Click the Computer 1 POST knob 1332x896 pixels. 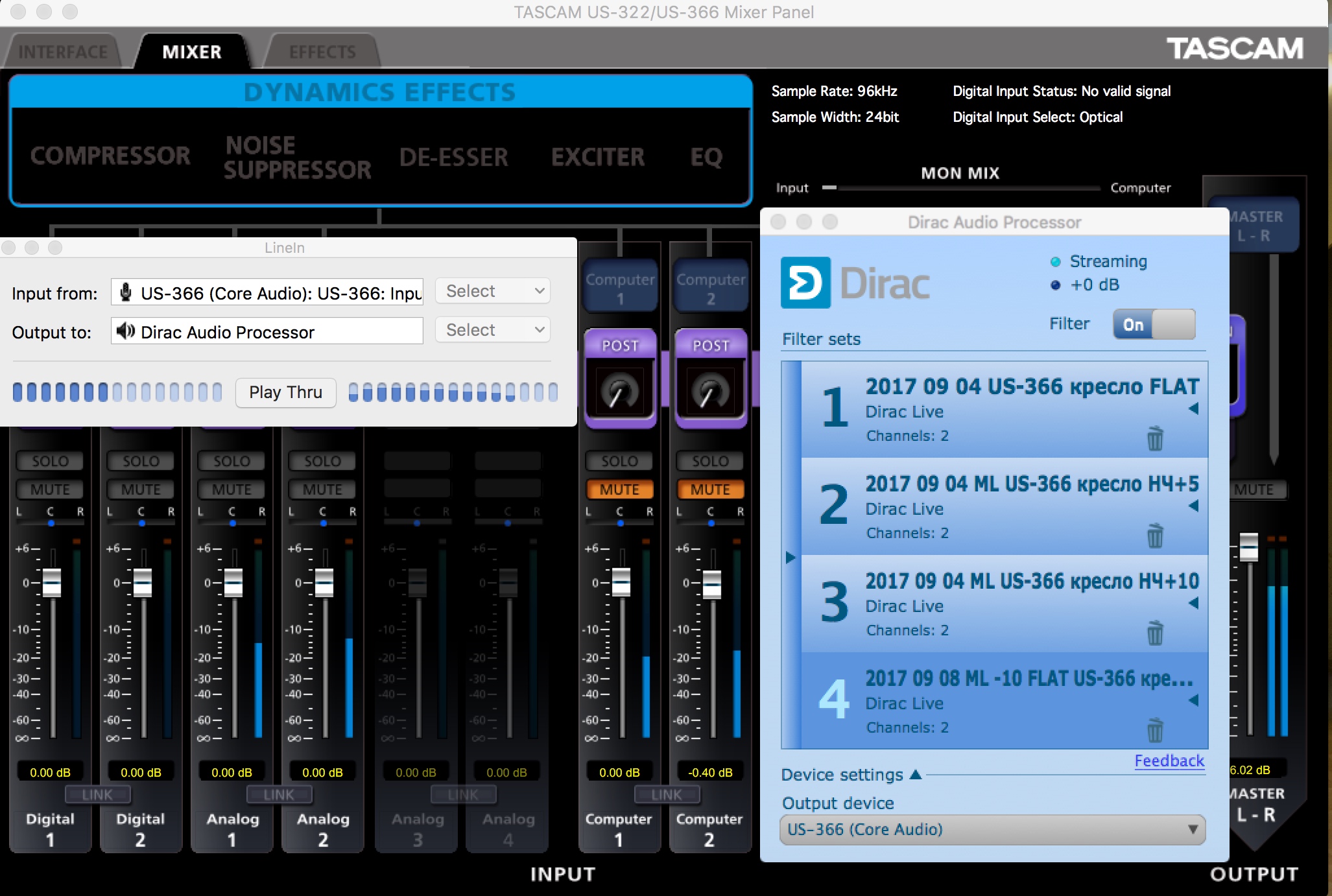[619, 390]
